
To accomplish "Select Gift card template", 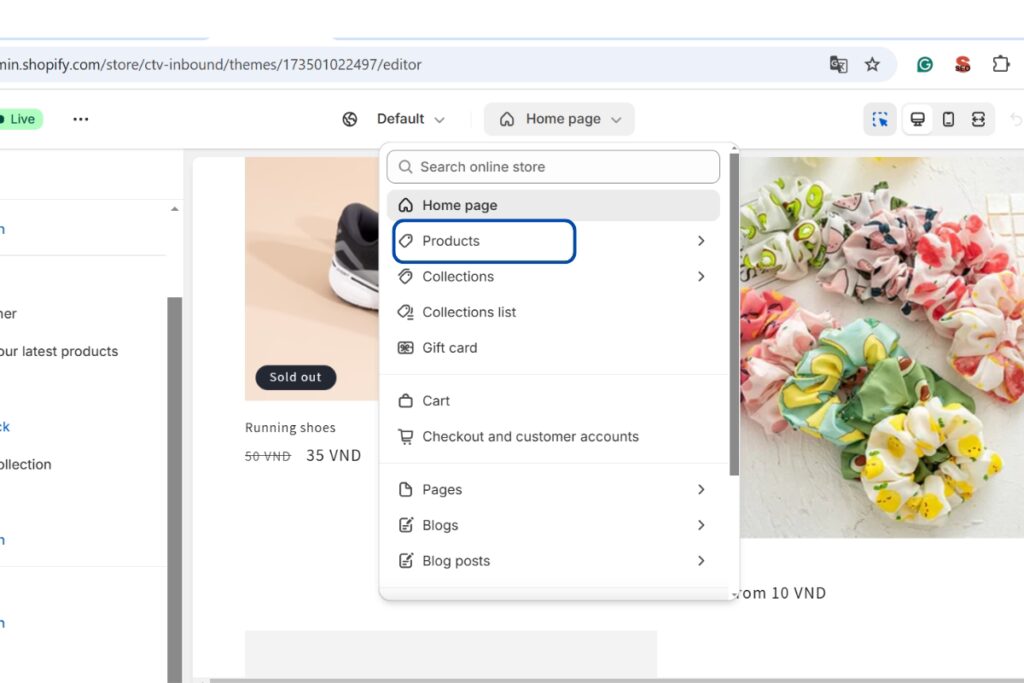I will pyautogui.click(x=553, y=347).
